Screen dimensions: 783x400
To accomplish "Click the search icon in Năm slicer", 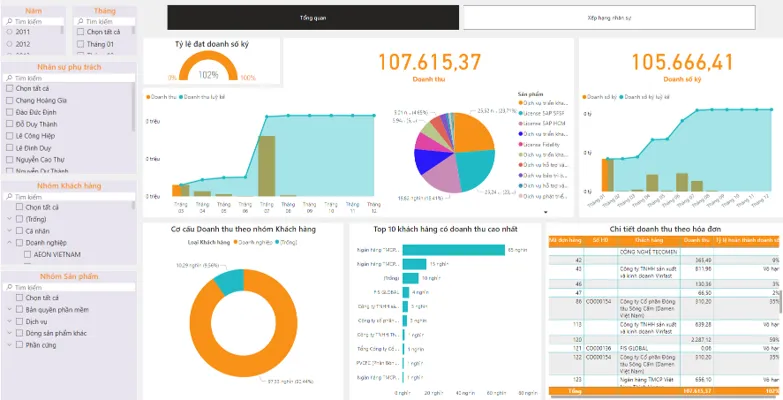I will pyautogui.click(x=9, y=21).
